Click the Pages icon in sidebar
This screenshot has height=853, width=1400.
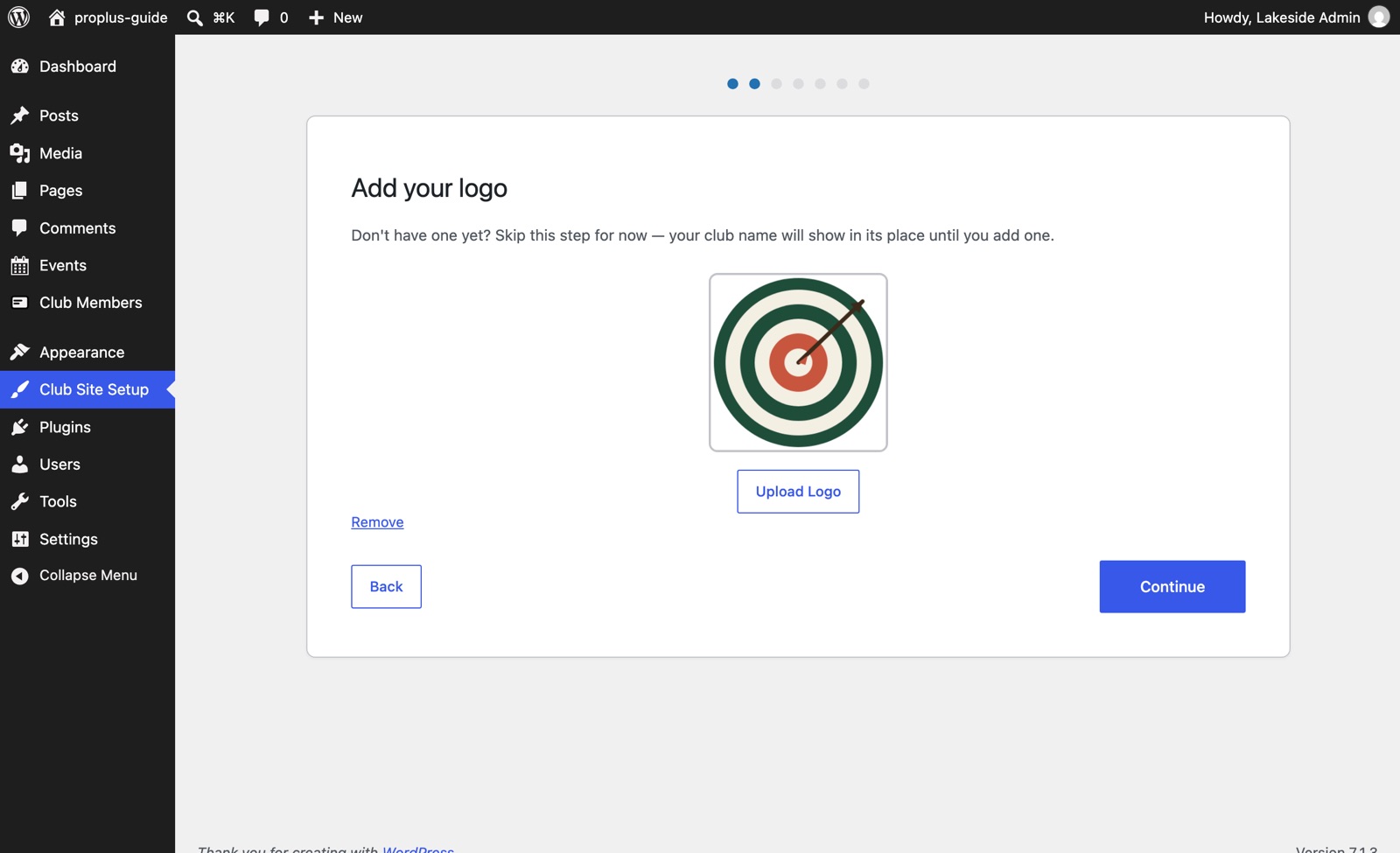(x=20, y=191)
